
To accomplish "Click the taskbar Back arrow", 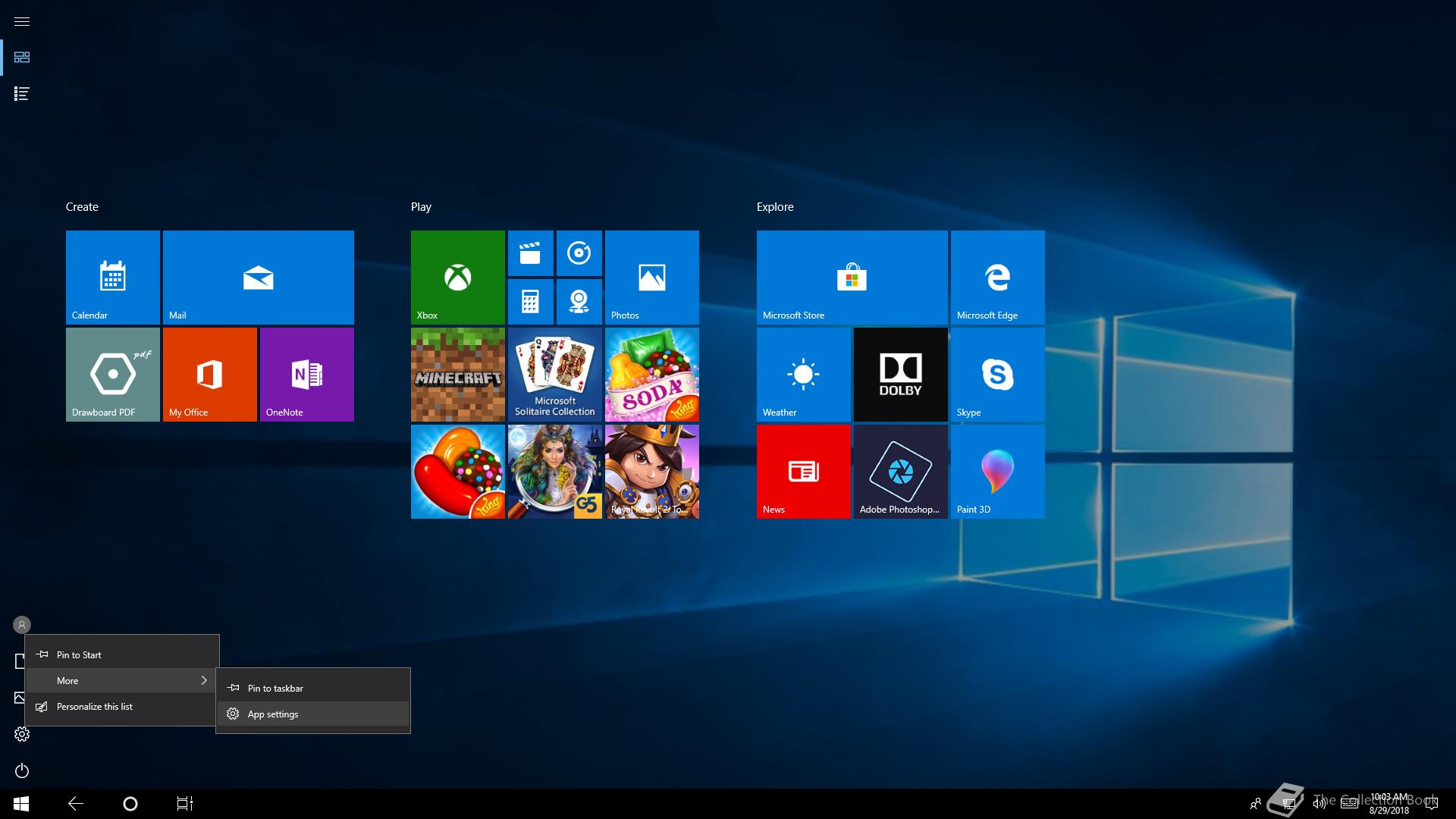I will point(76,804).
